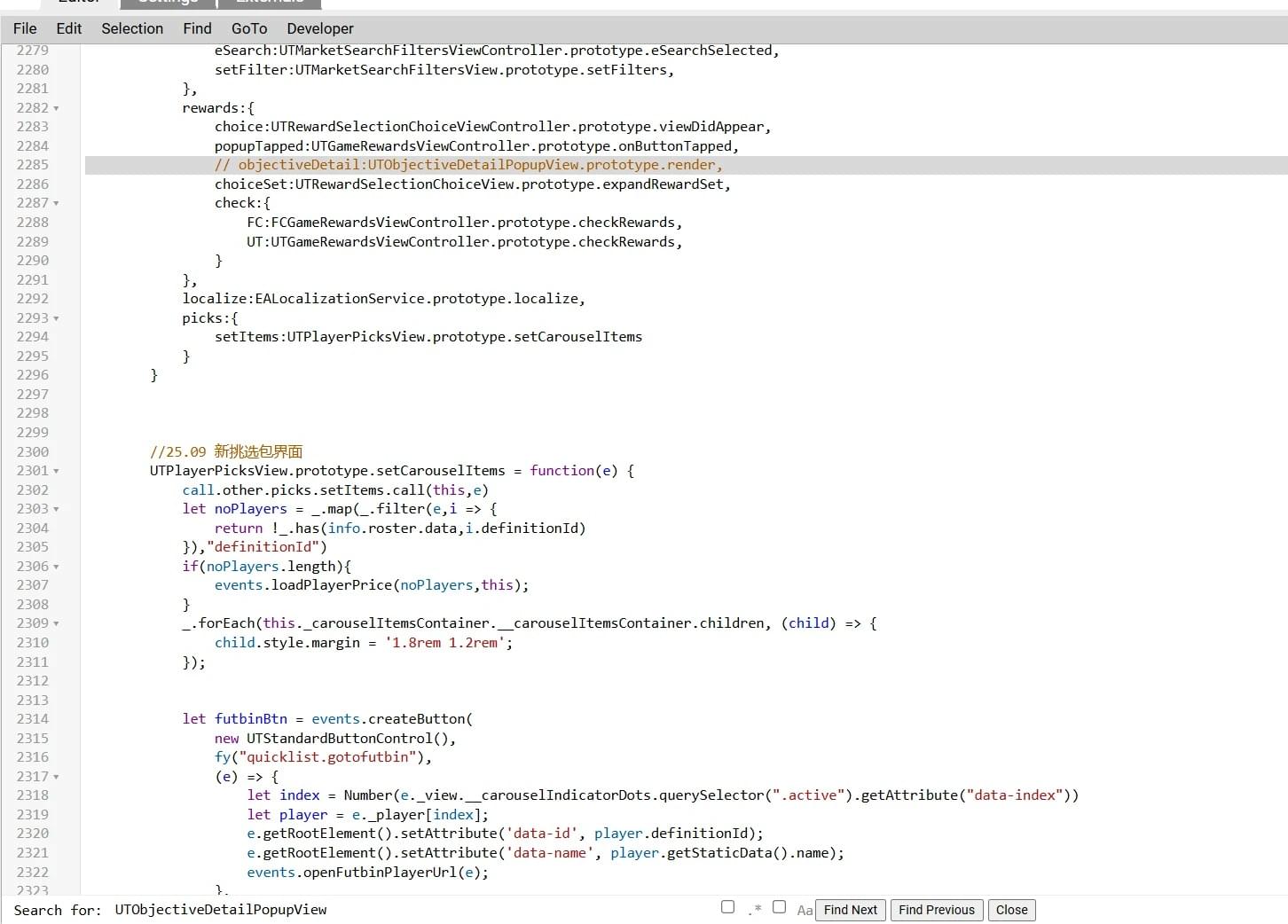
Task: Click the '//25.09' comment line
Action: tap(226, 451)
